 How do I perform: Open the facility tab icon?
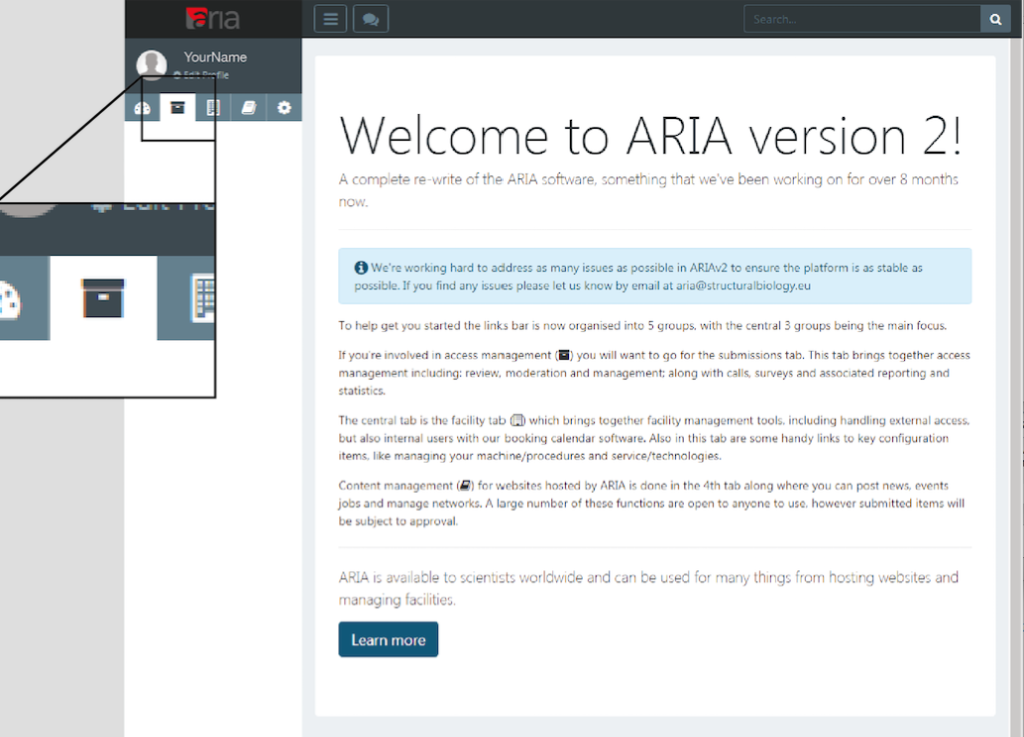pos(213,108)
